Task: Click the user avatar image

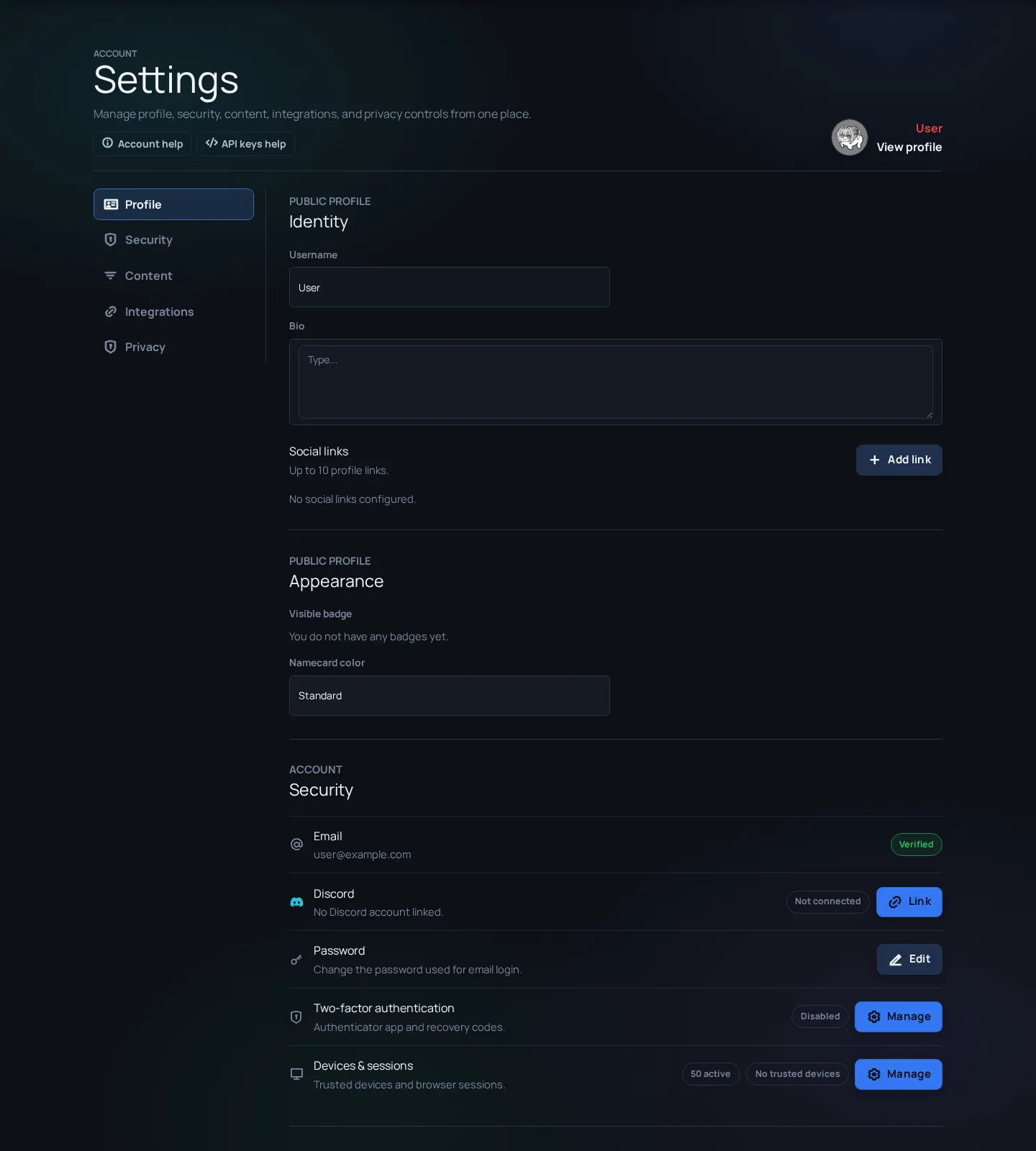Action: [850, 137]
